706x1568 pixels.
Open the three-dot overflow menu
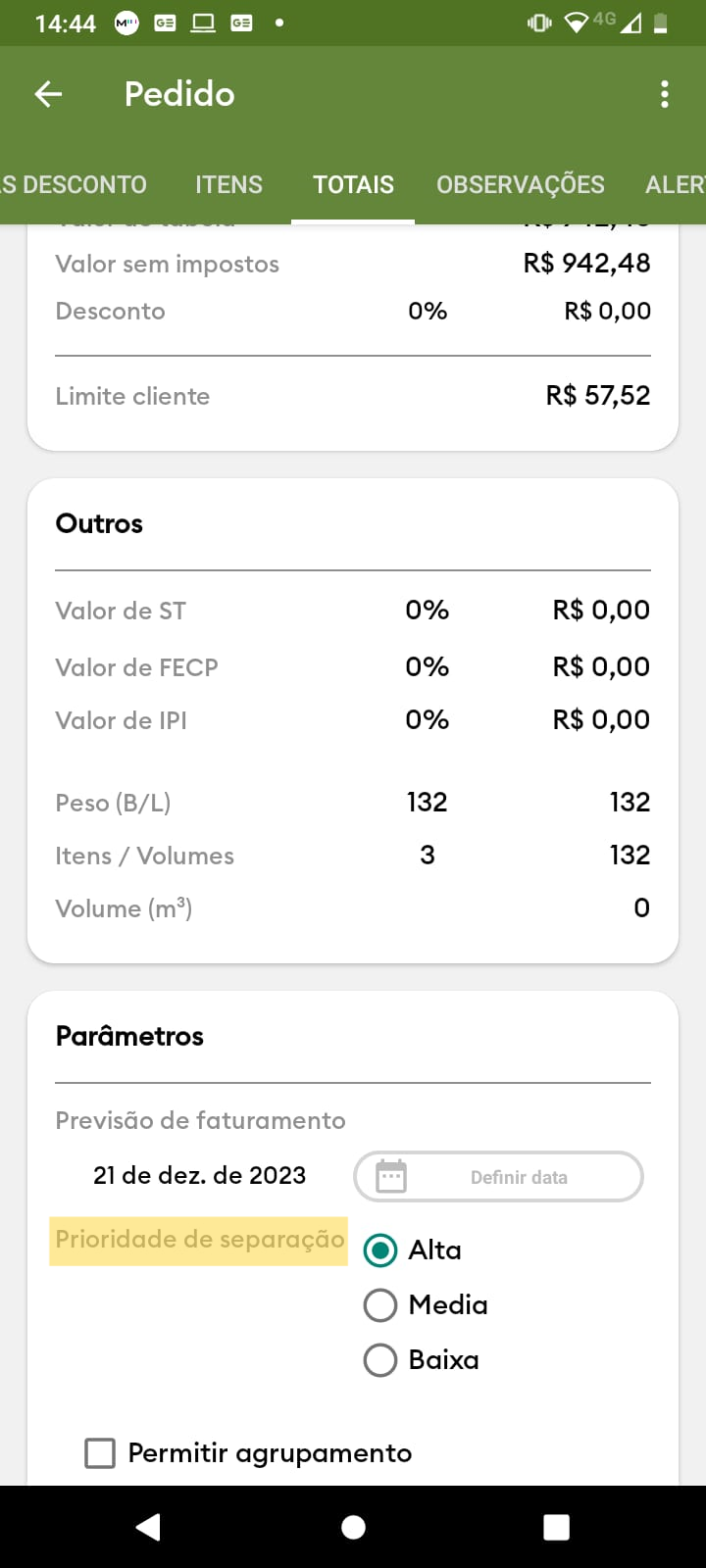click(665, 94)
